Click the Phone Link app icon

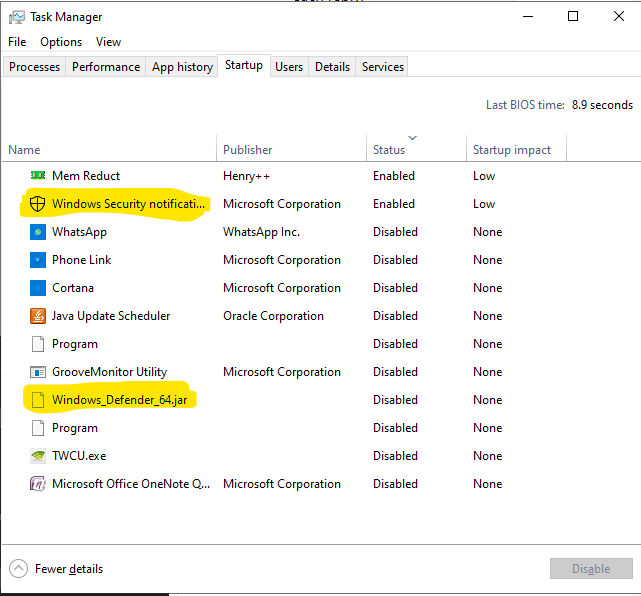point(38,260)
